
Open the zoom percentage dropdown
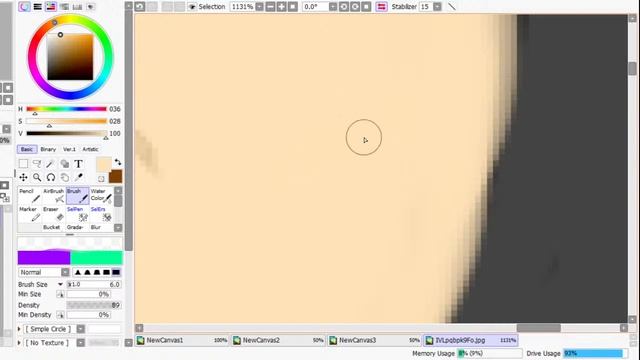[260, 7]
